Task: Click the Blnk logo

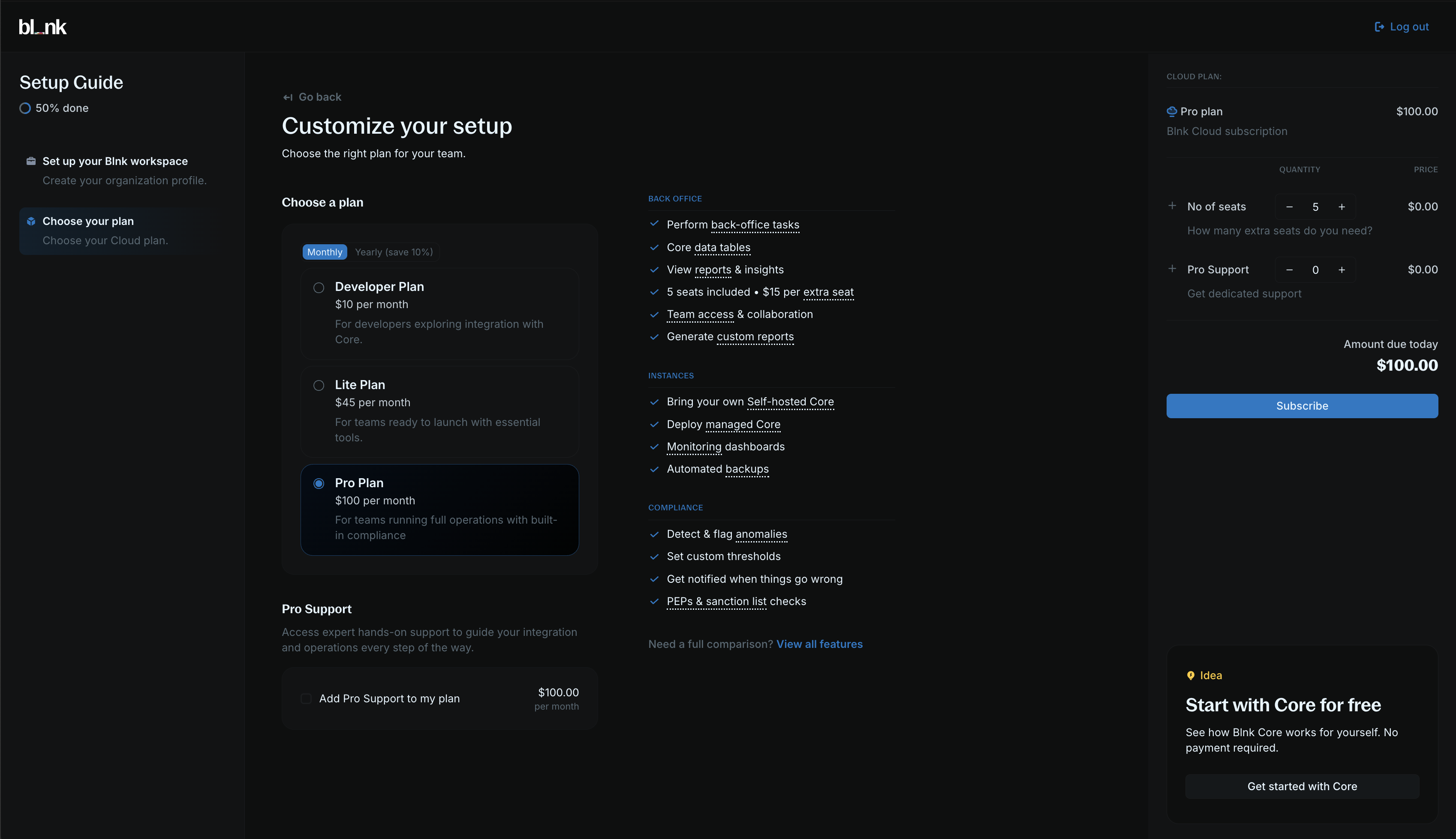Action: (42, 27)
